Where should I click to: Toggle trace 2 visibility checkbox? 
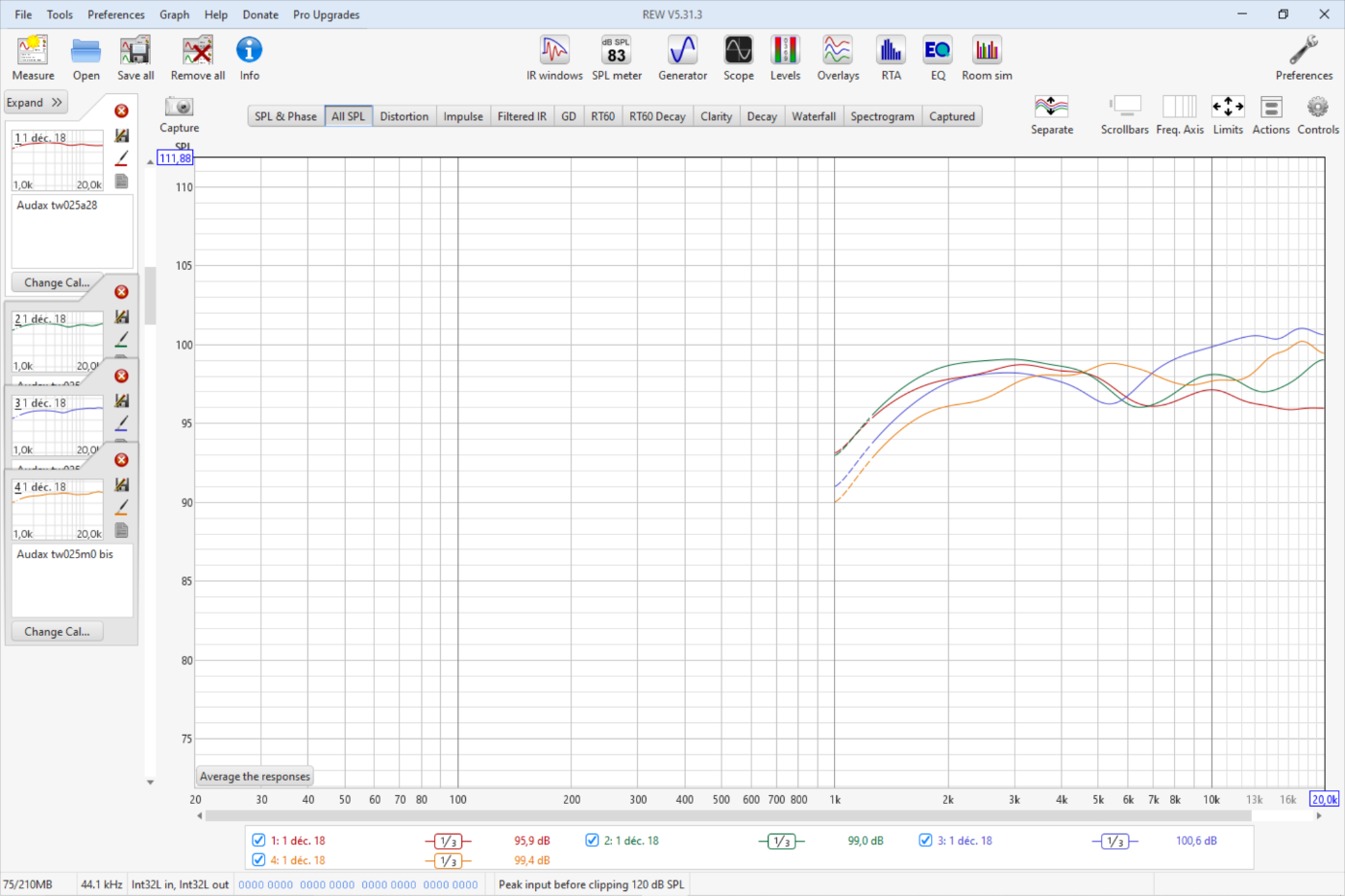pos(592,840)
